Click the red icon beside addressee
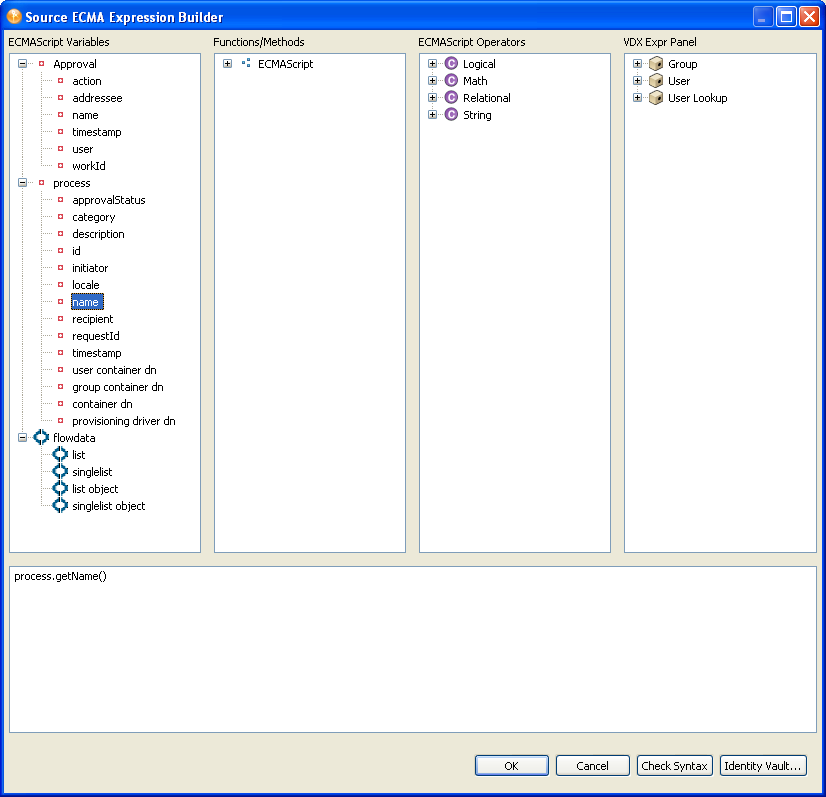 click(x=61, y=97)
